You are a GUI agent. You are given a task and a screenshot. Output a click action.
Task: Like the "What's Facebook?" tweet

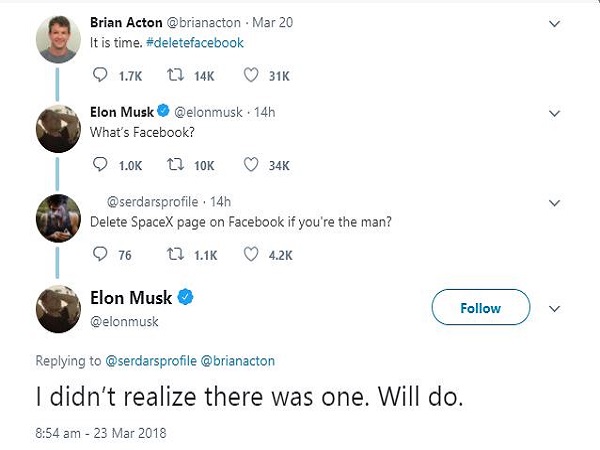tap(251, 165)
